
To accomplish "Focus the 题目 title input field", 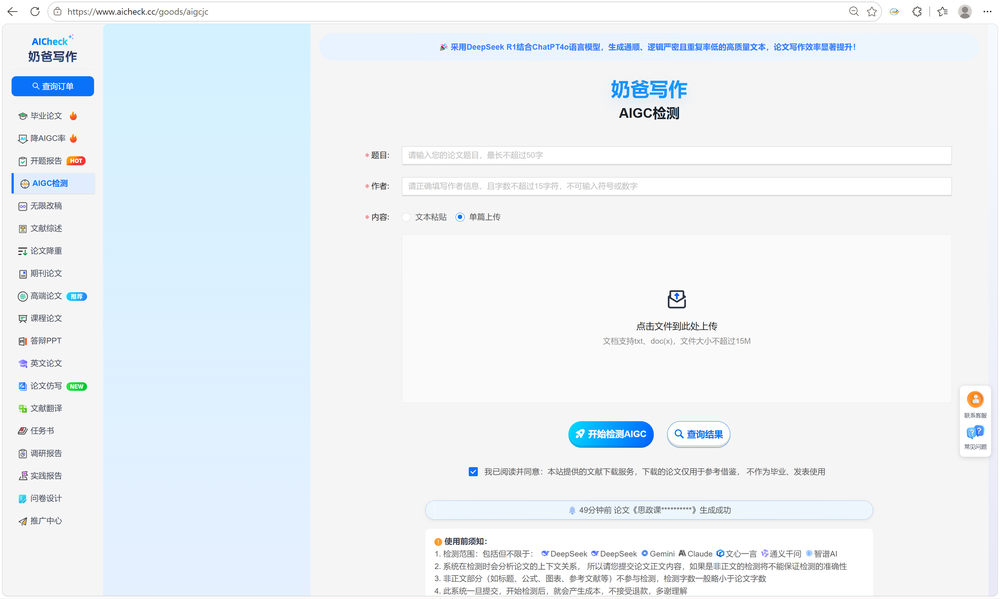I will click(x=676, y=155).
